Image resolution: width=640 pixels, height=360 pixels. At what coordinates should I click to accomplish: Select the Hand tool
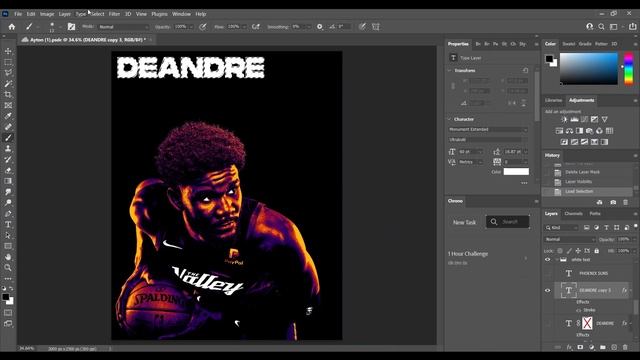8,257
